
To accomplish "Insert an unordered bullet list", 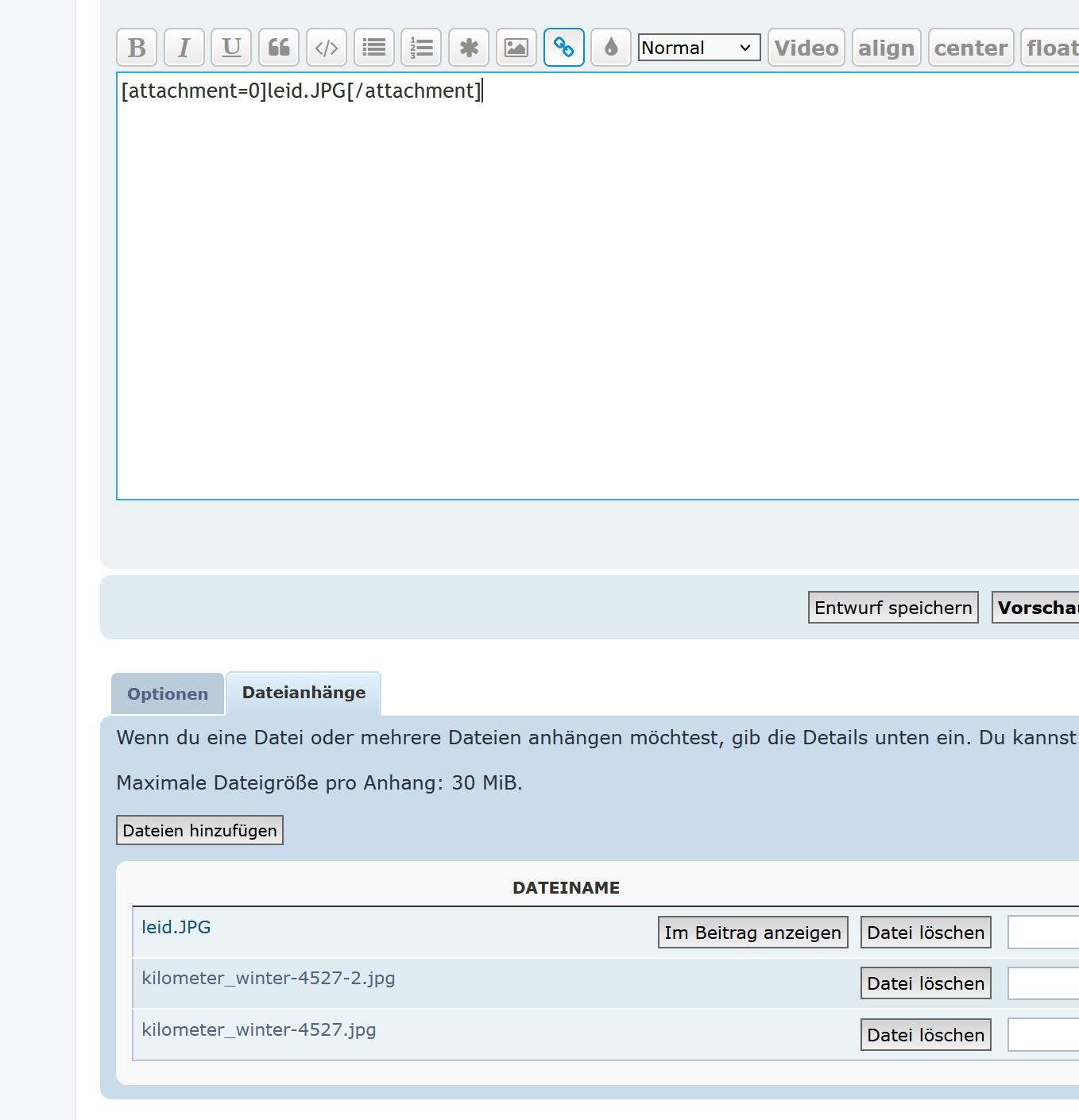I will (373, 48).
